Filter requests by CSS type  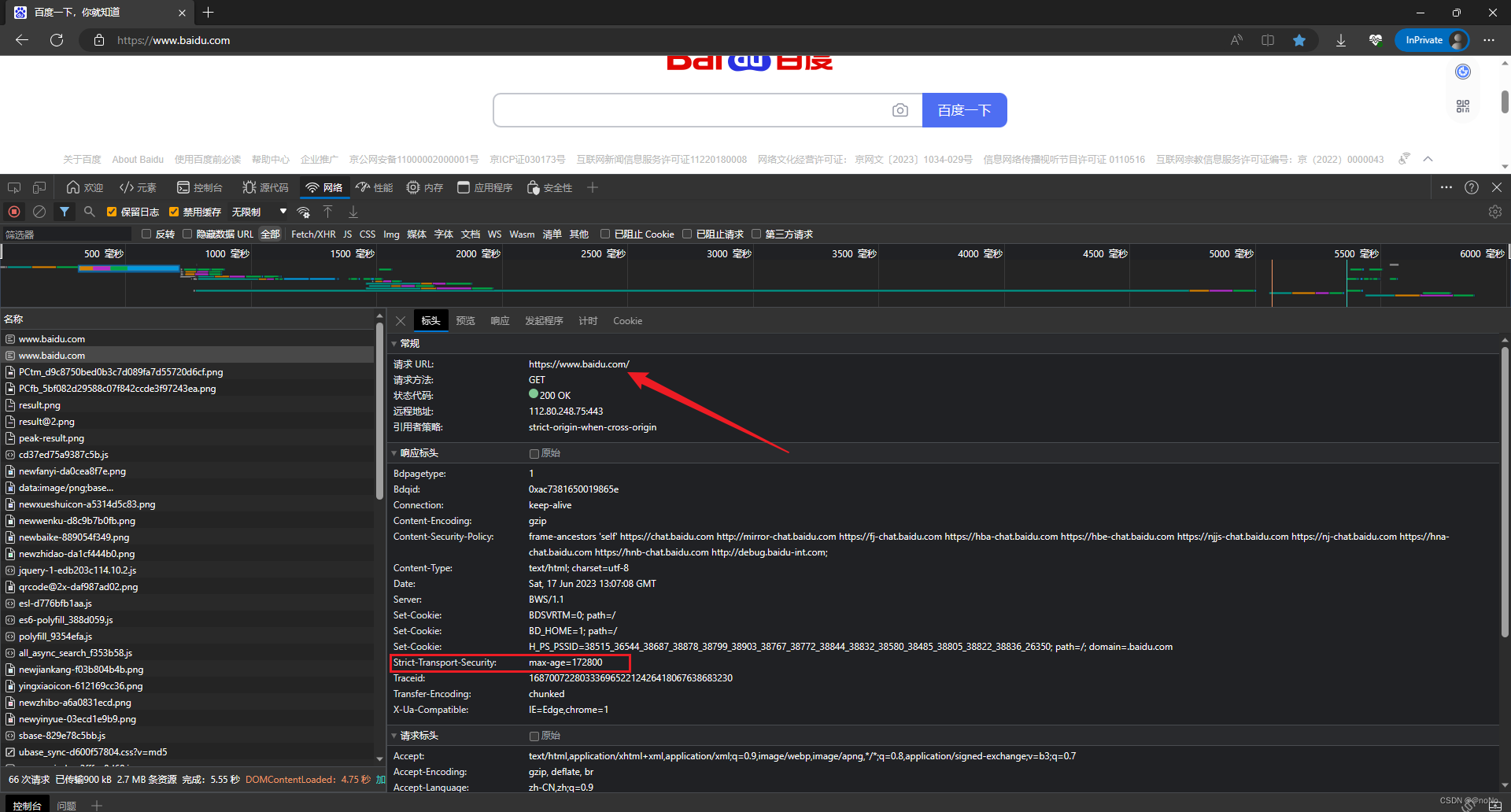pyautogui.click(x=367, y=234)
